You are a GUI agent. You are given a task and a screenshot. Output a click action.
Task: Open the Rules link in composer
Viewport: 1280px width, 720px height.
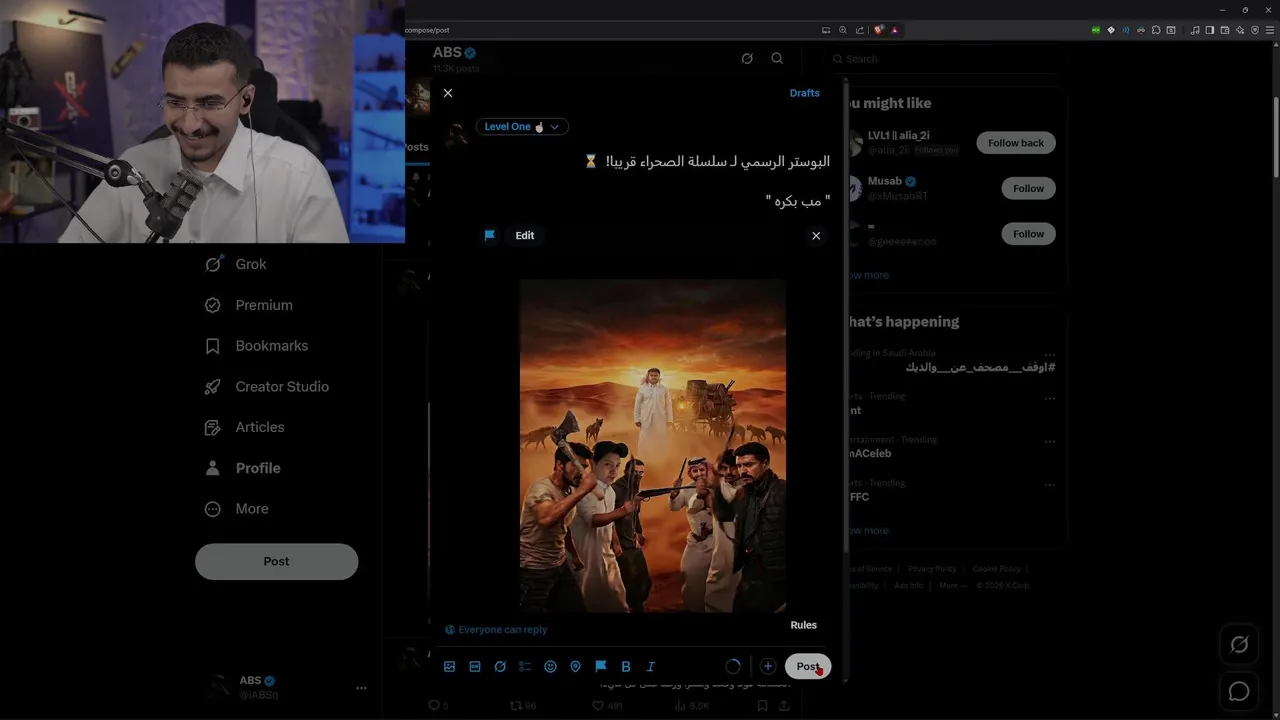(x=803, y=625)
